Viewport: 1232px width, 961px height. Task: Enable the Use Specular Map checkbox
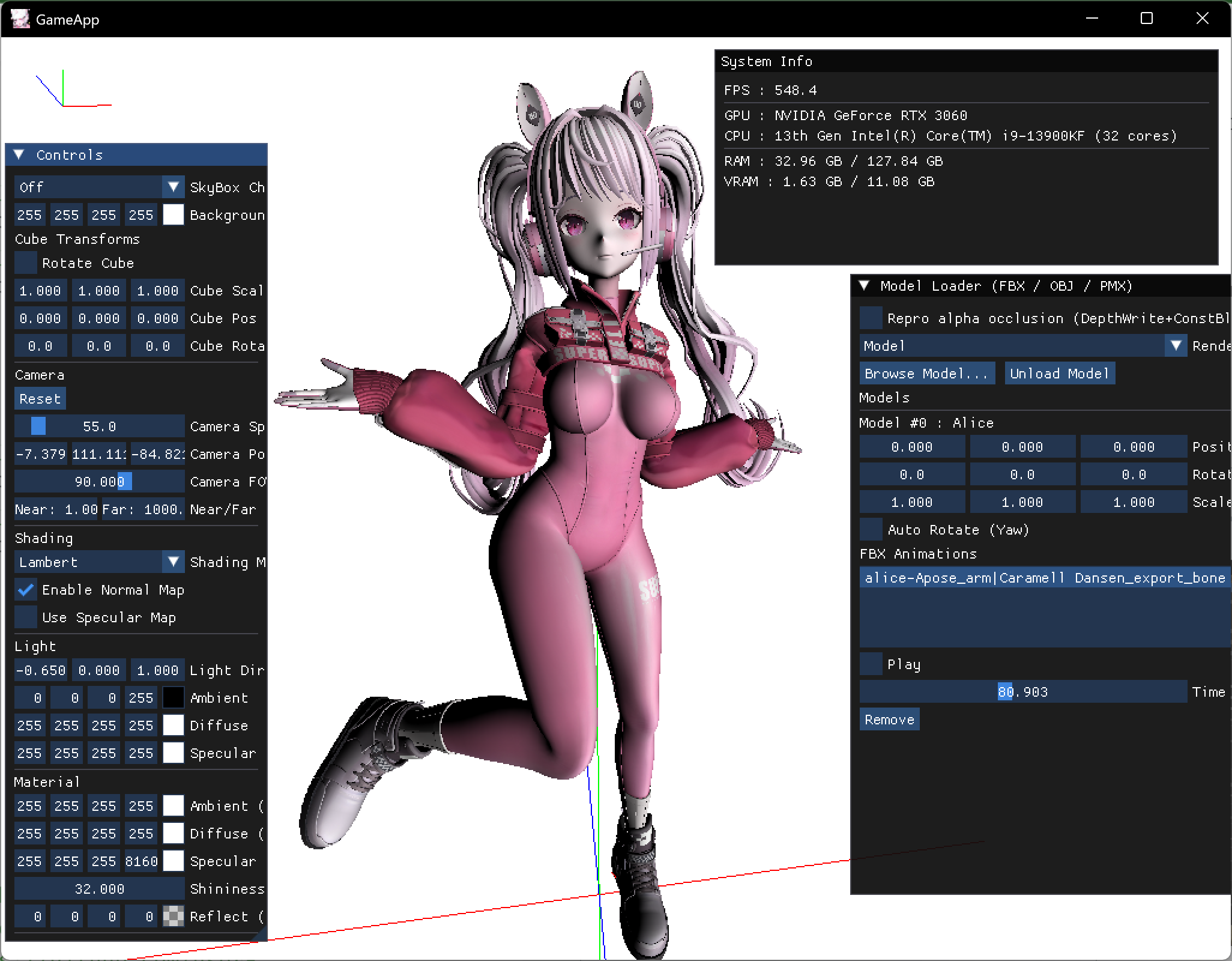pos(26,617)
